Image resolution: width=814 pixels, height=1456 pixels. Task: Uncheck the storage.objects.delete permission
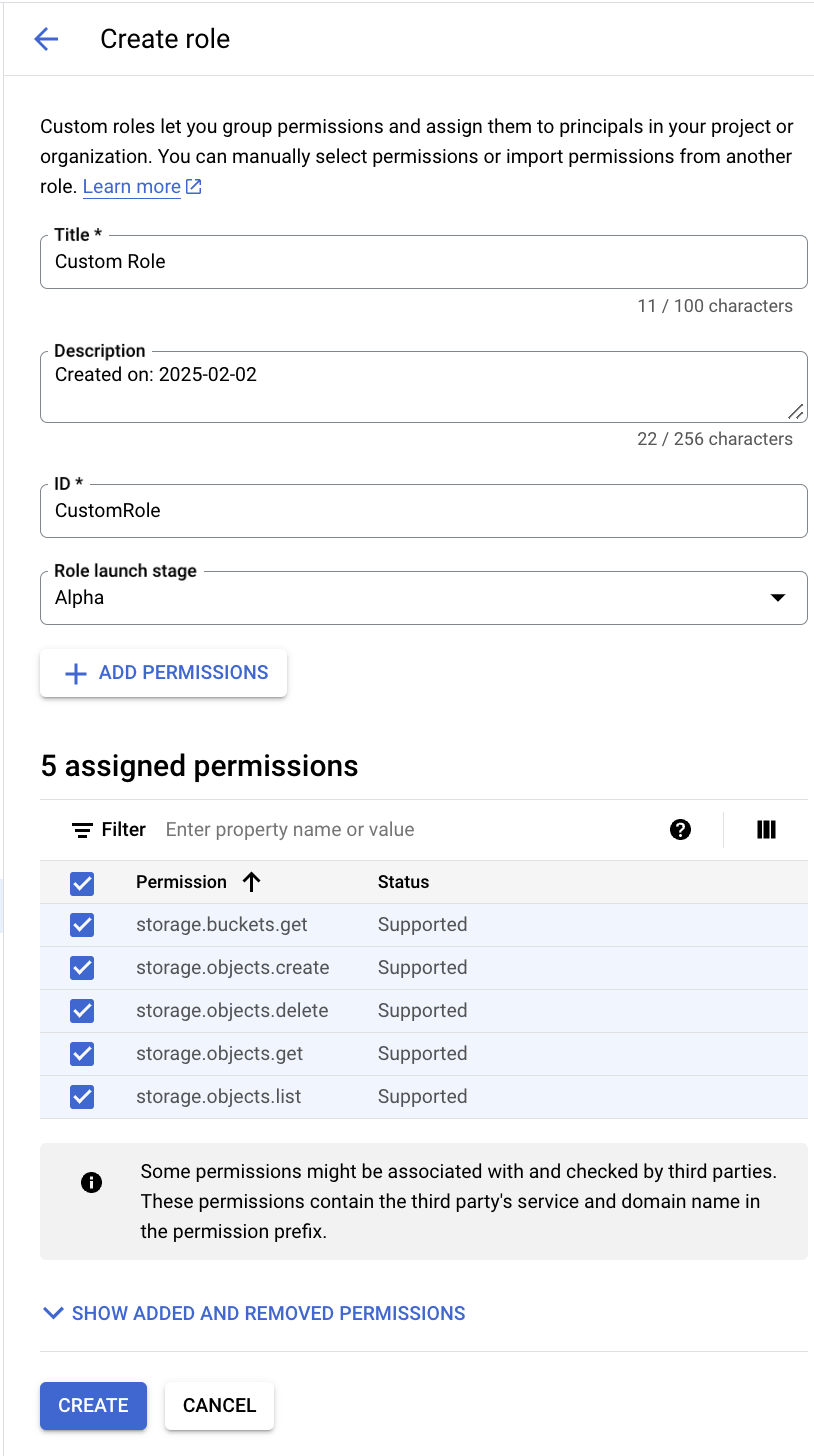click(x=82, y=1011)
